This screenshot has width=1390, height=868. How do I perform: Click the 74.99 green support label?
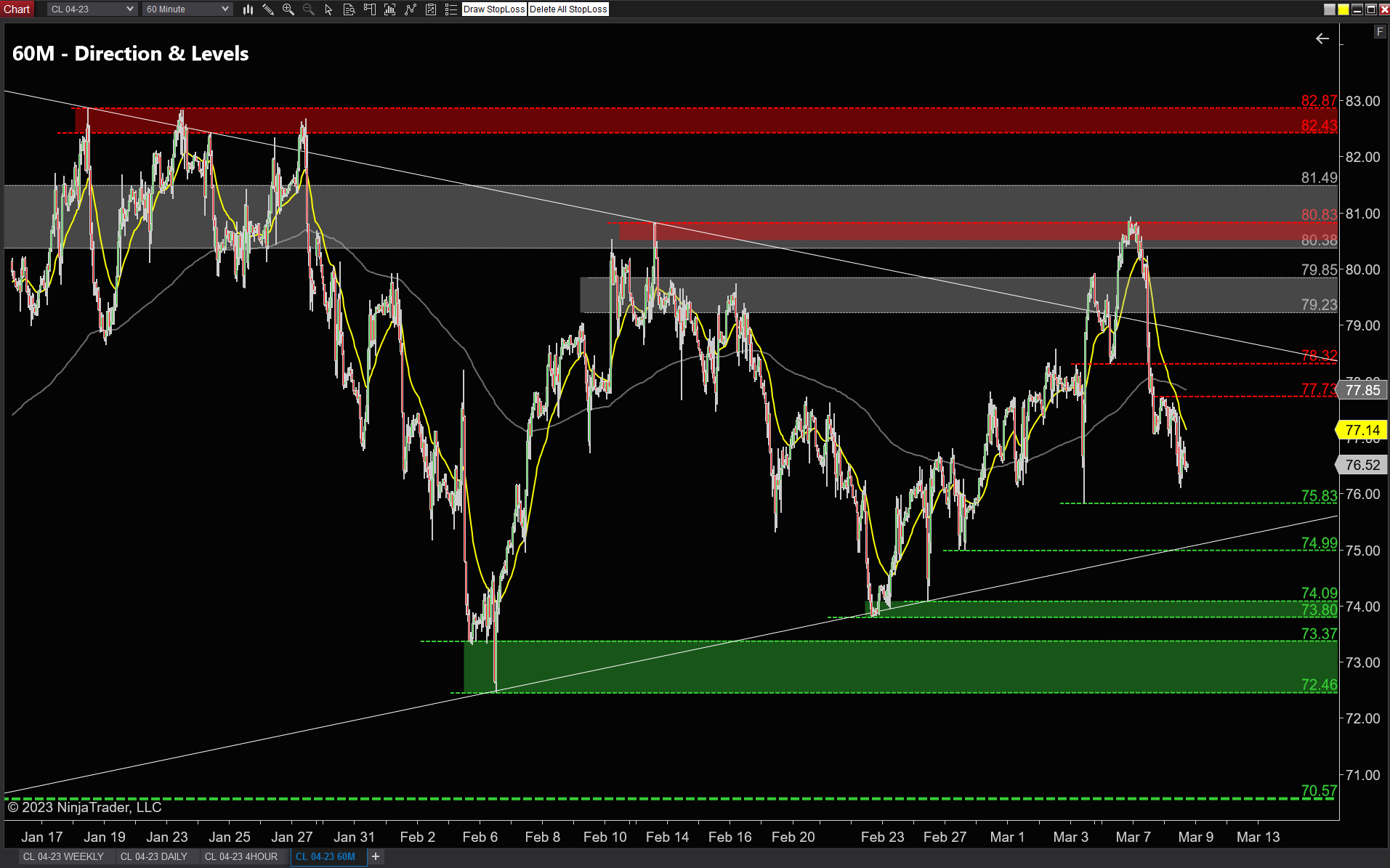click(1319, 543)
